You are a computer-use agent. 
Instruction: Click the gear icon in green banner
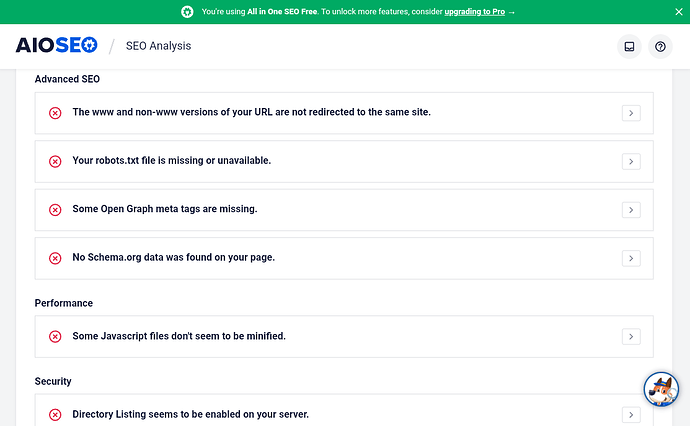[187, 12]
